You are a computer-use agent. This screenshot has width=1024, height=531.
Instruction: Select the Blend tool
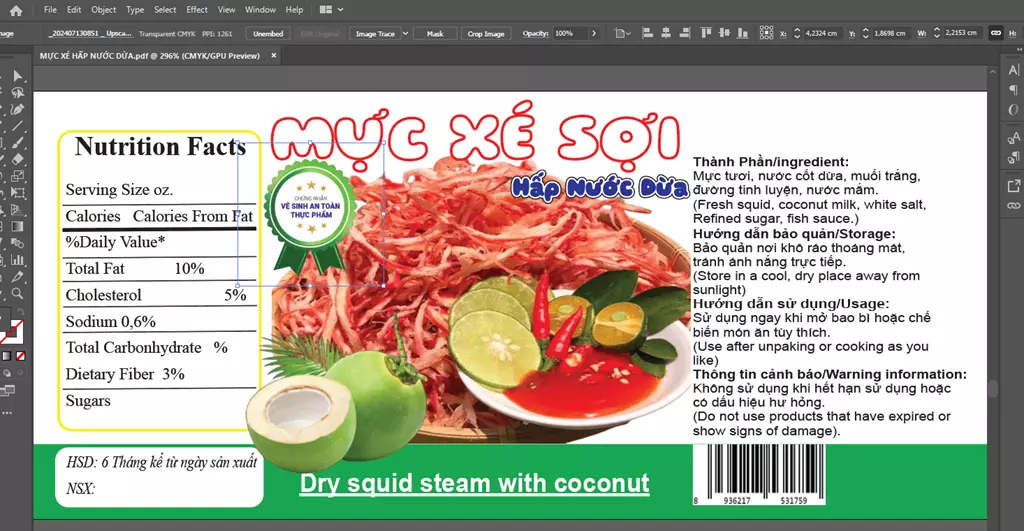18,243
